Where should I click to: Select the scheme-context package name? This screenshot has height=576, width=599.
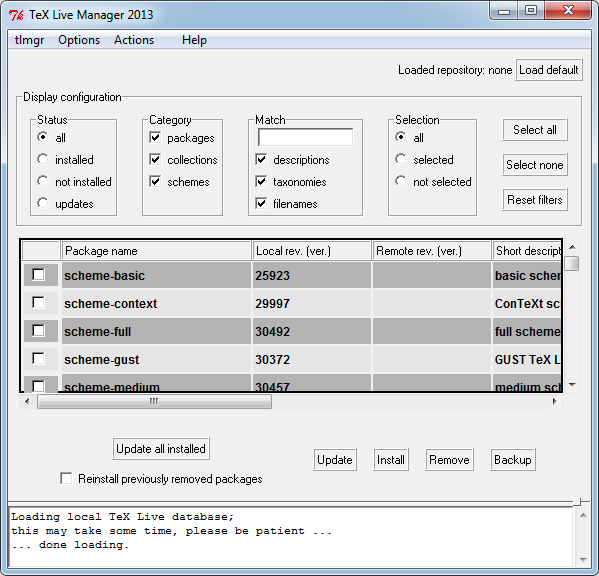tap(110, 304)
